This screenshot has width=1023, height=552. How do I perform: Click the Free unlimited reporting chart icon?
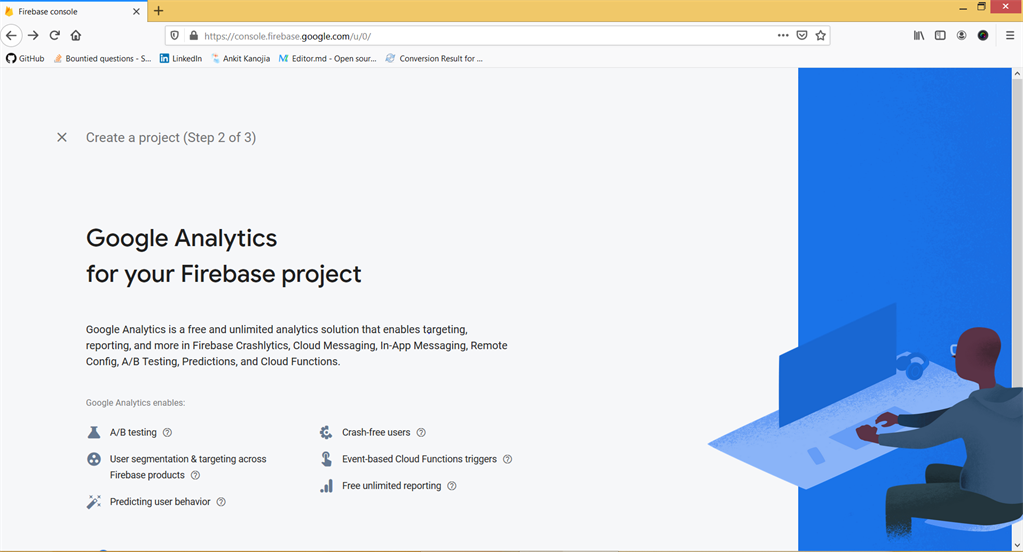coord(326,486)
